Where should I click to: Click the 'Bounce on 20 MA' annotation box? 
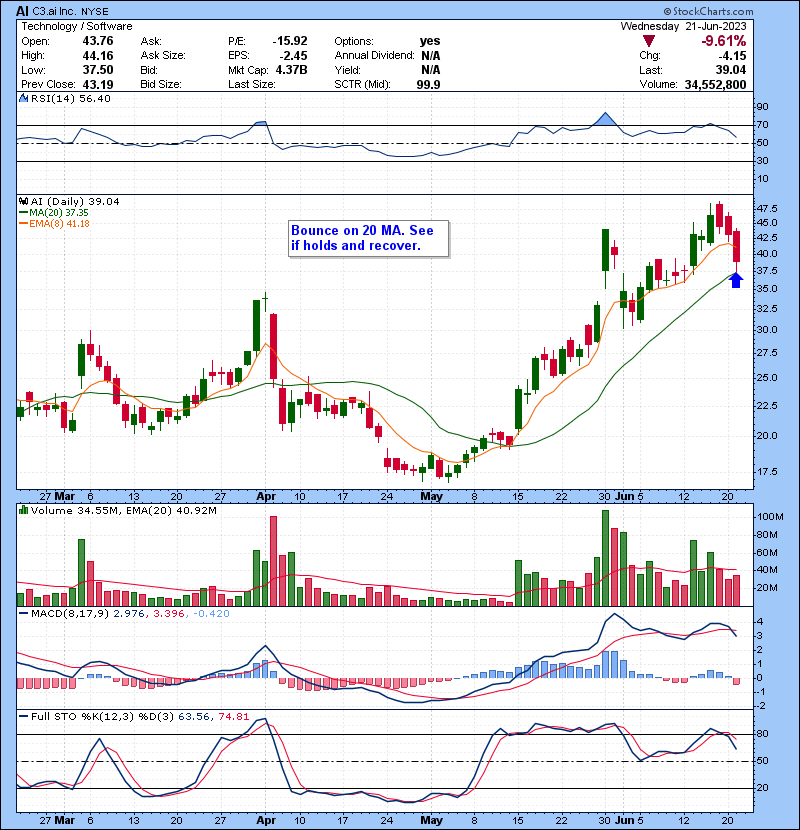(x=368, y=238)
